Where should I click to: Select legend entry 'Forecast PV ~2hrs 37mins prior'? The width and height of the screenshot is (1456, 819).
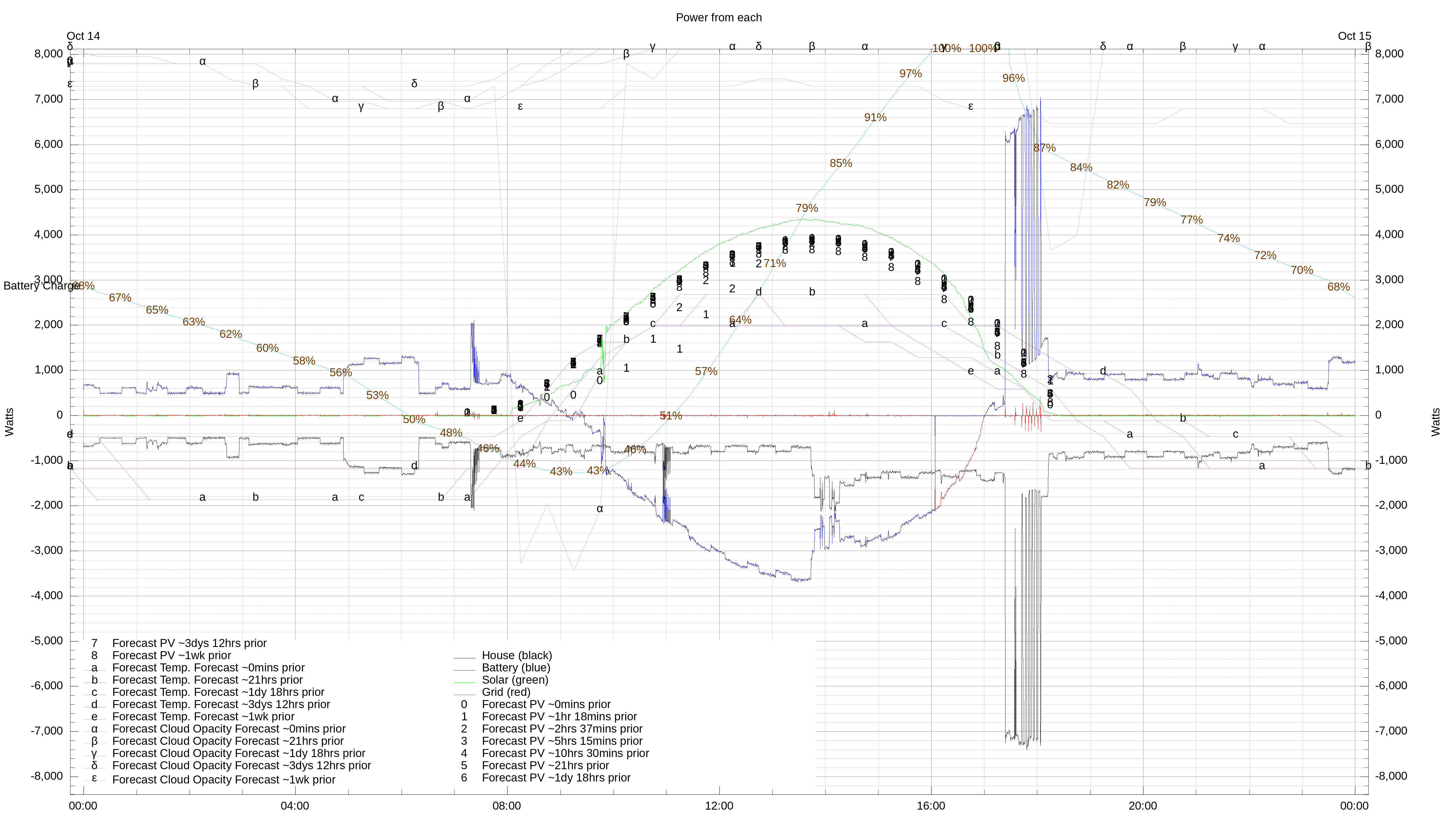(562, 729)
